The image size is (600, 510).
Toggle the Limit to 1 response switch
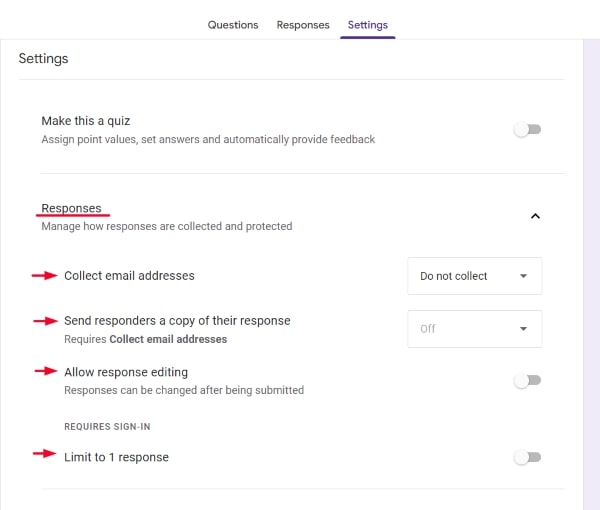pyautogui.click(x=527, y=457)
